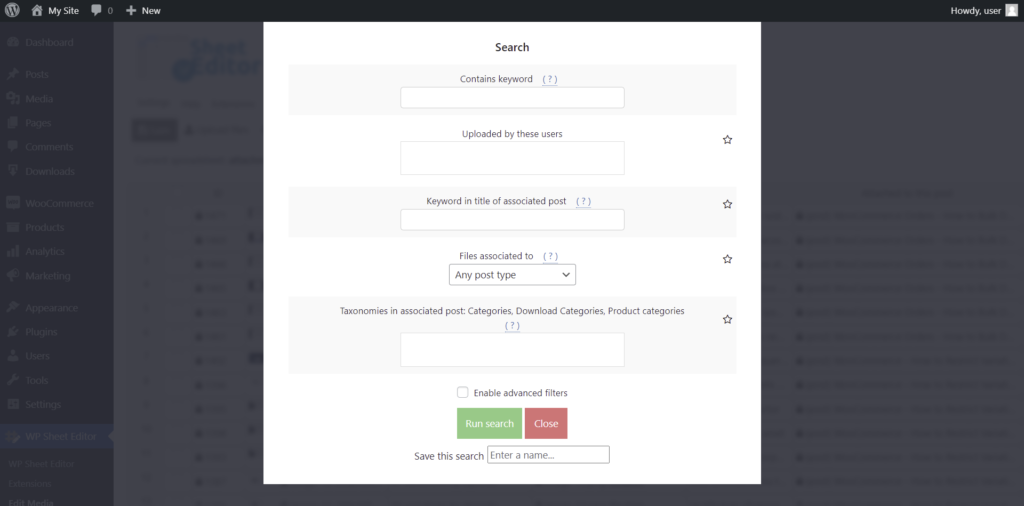Open help tooltip for Files associated to
The image size is (1024, 506).
pos(550,256)
